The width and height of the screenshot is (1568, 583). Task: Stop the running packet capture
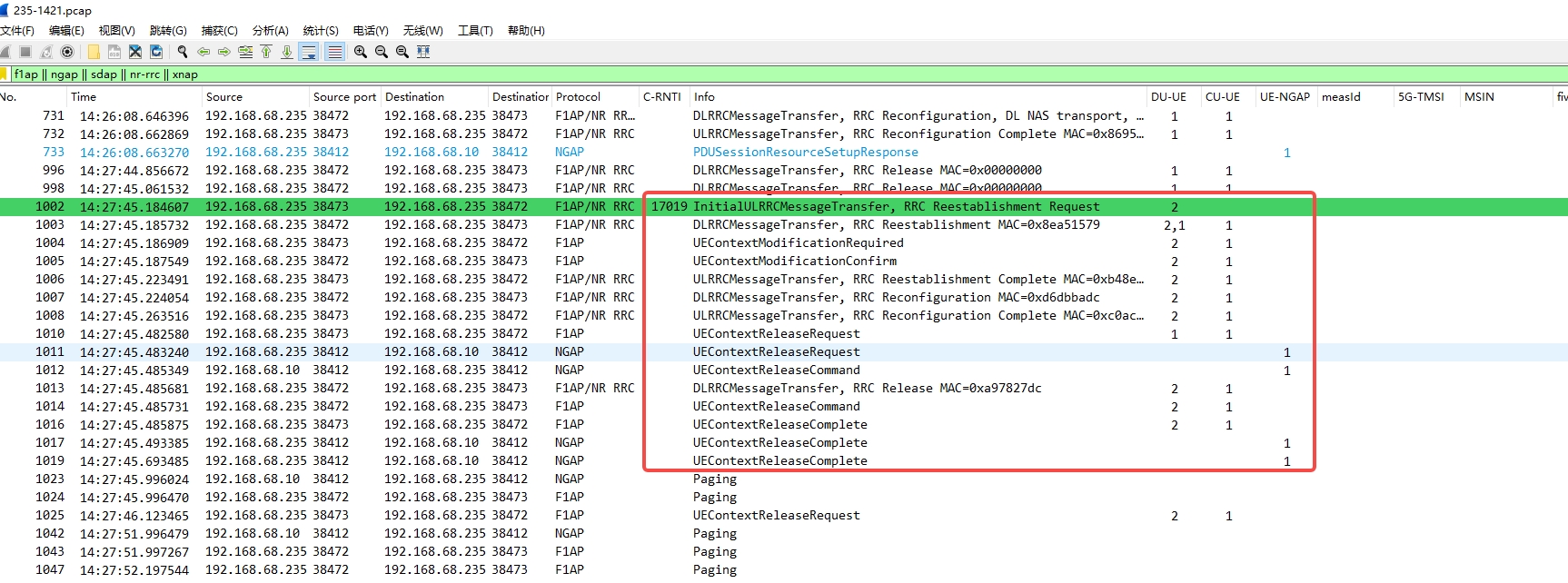25,52
